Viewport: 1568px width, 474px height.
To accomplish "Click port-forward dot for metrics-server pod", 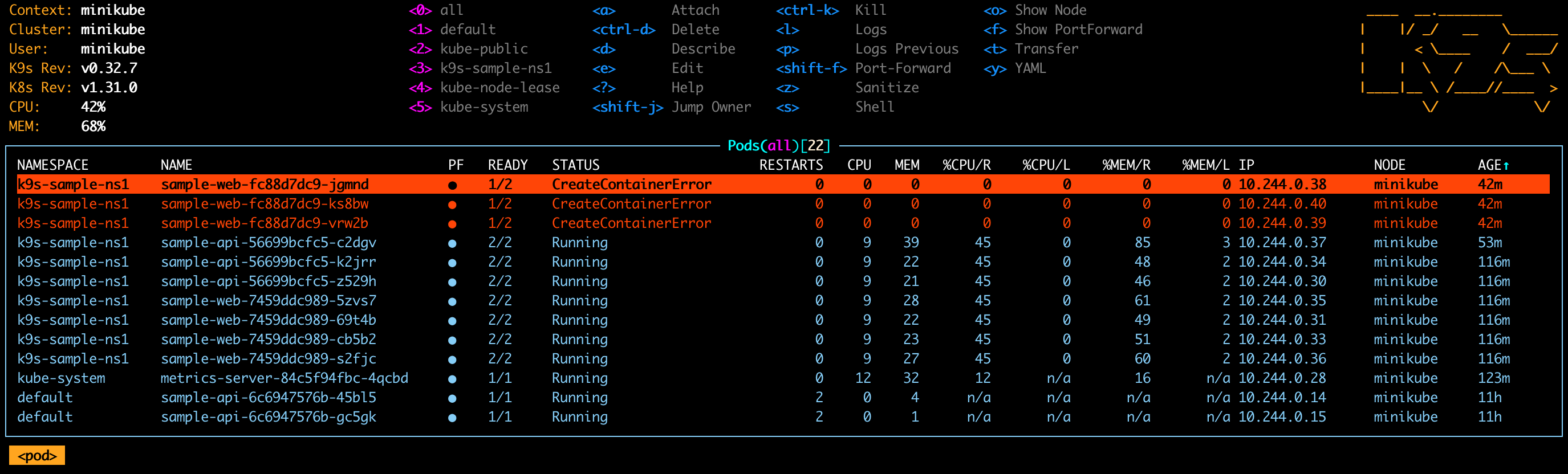I will [452, 379].
